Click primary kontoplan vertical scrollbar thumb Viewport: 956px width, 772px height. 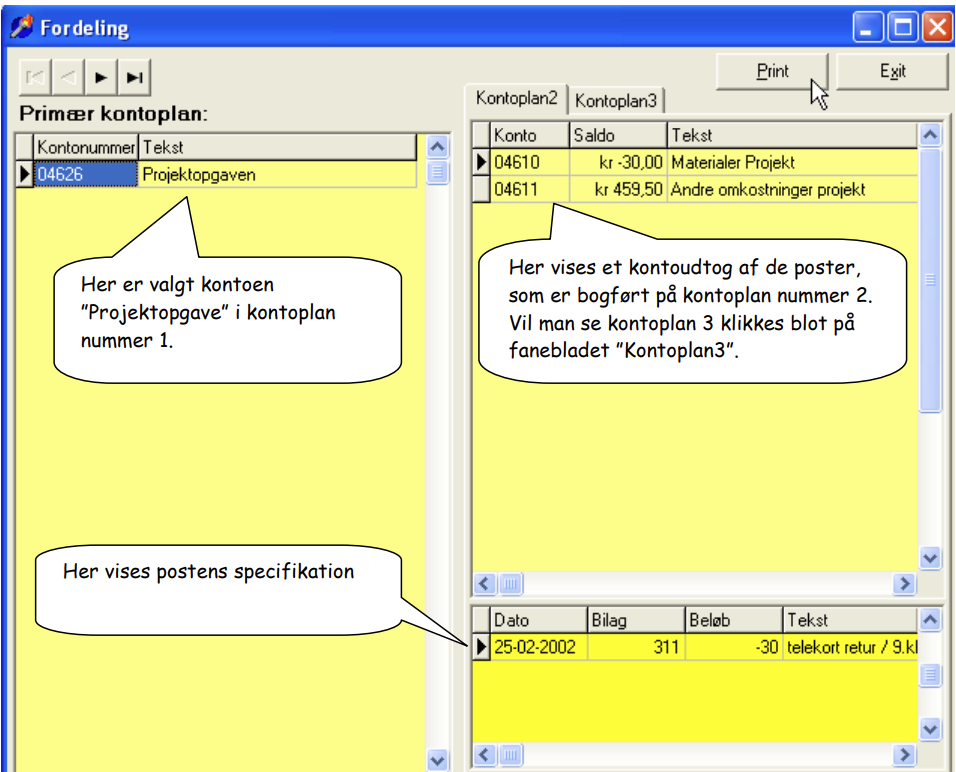pyautogui.click(x=437, y=172)
